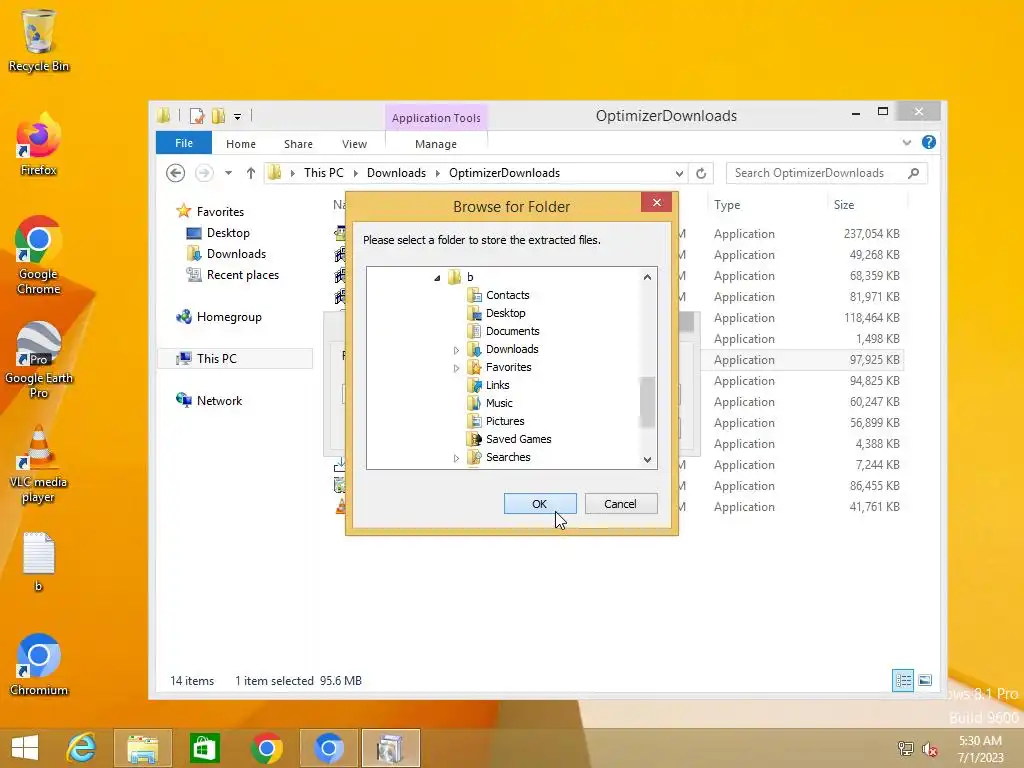The height and width of the screenshot is (768, 1024).
Task: Open Google Chrome desktop shortcut
Action: coord(39,255)
